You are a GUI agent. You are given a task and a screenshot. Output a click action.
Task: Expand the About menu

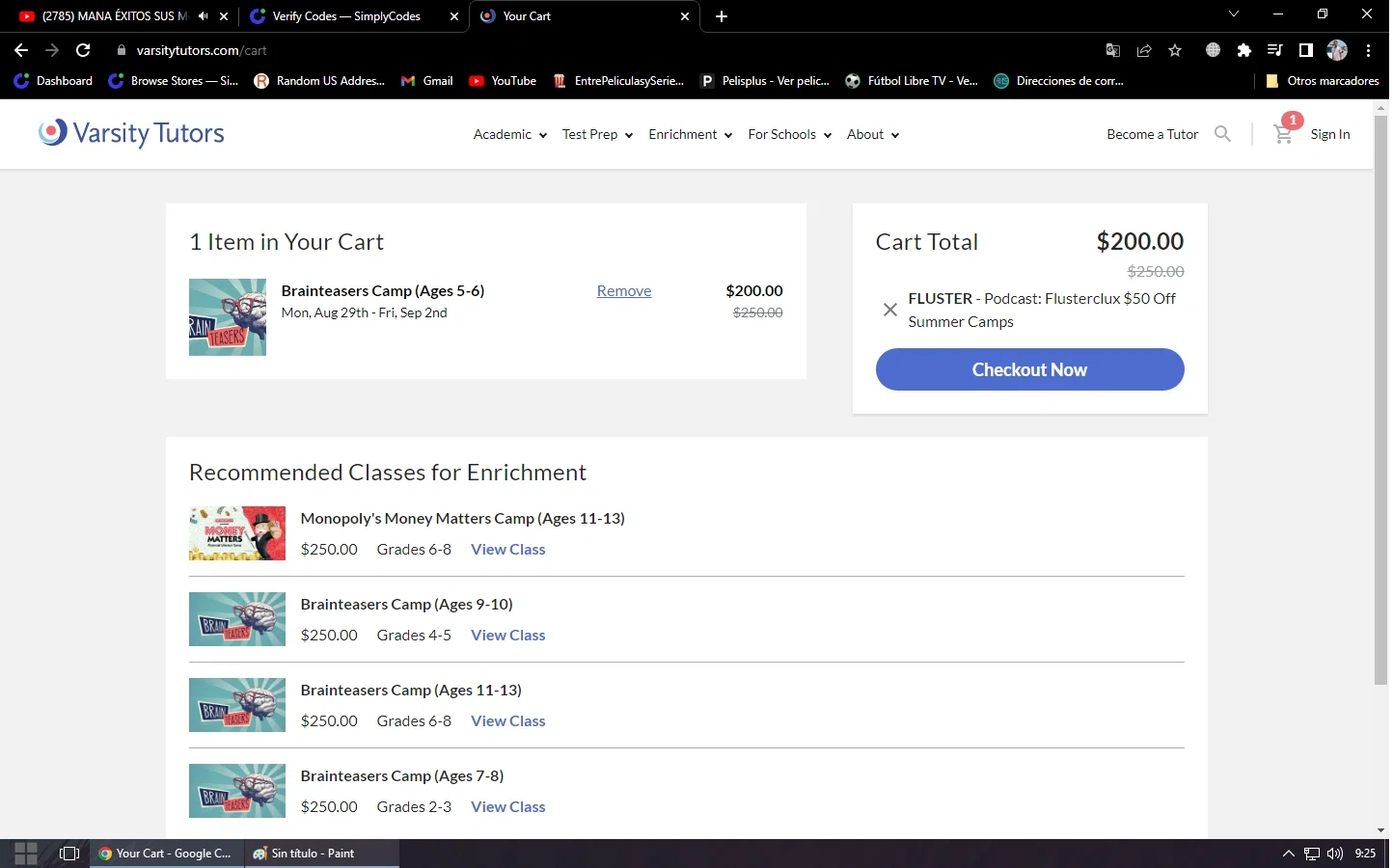(873, 135)
